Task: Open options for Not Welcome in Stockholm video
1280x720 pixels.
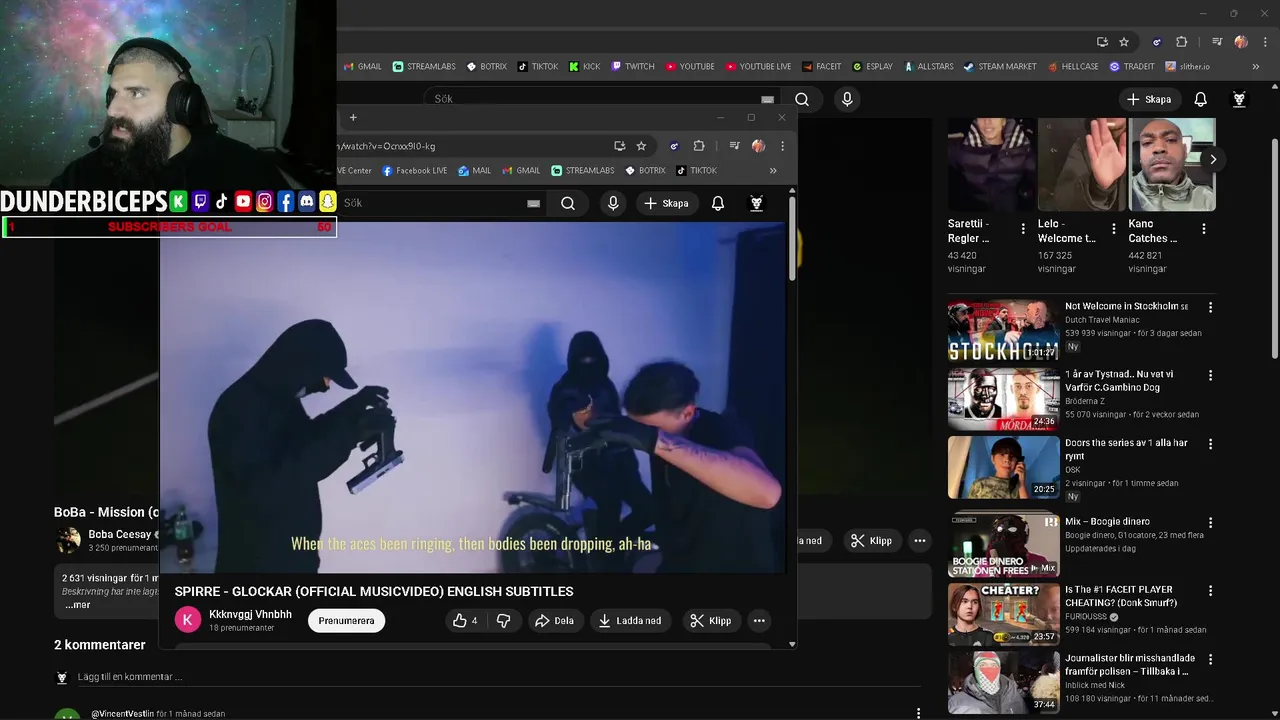Action: coord(1211,308)
